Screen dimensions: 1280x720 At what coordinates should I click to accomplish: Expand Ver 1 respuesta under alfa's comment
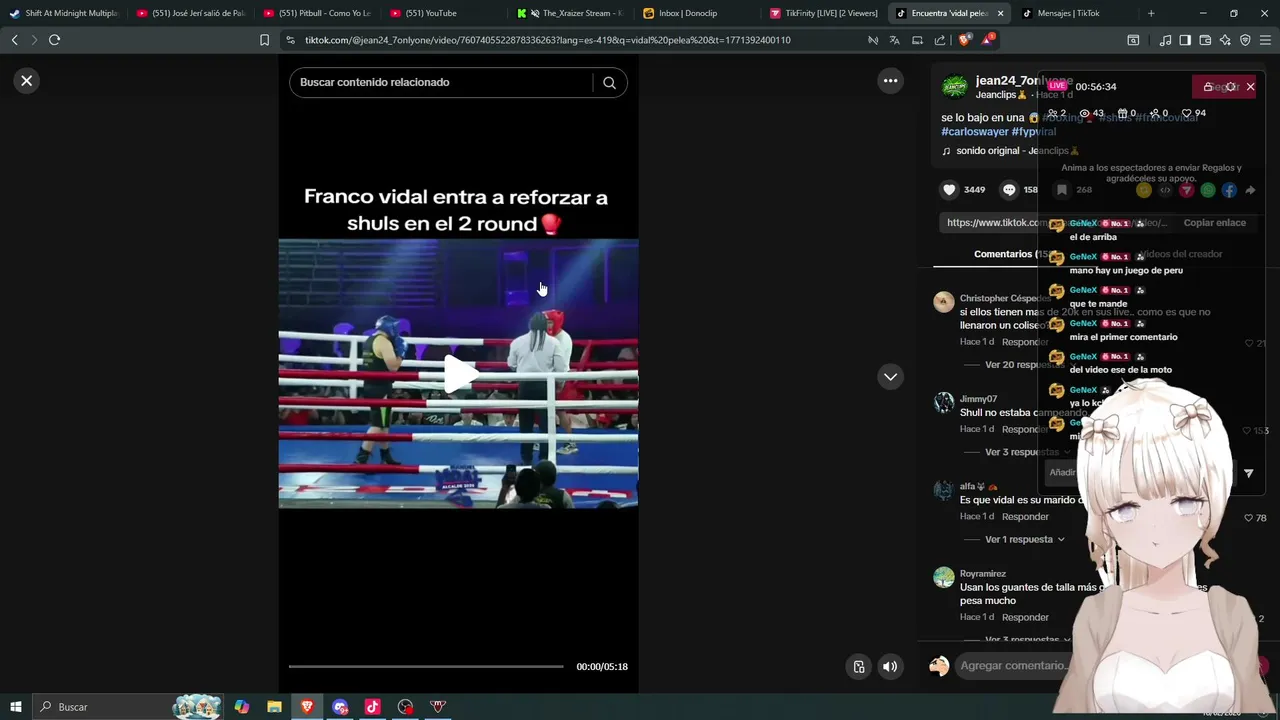[x=1025, y=539]
